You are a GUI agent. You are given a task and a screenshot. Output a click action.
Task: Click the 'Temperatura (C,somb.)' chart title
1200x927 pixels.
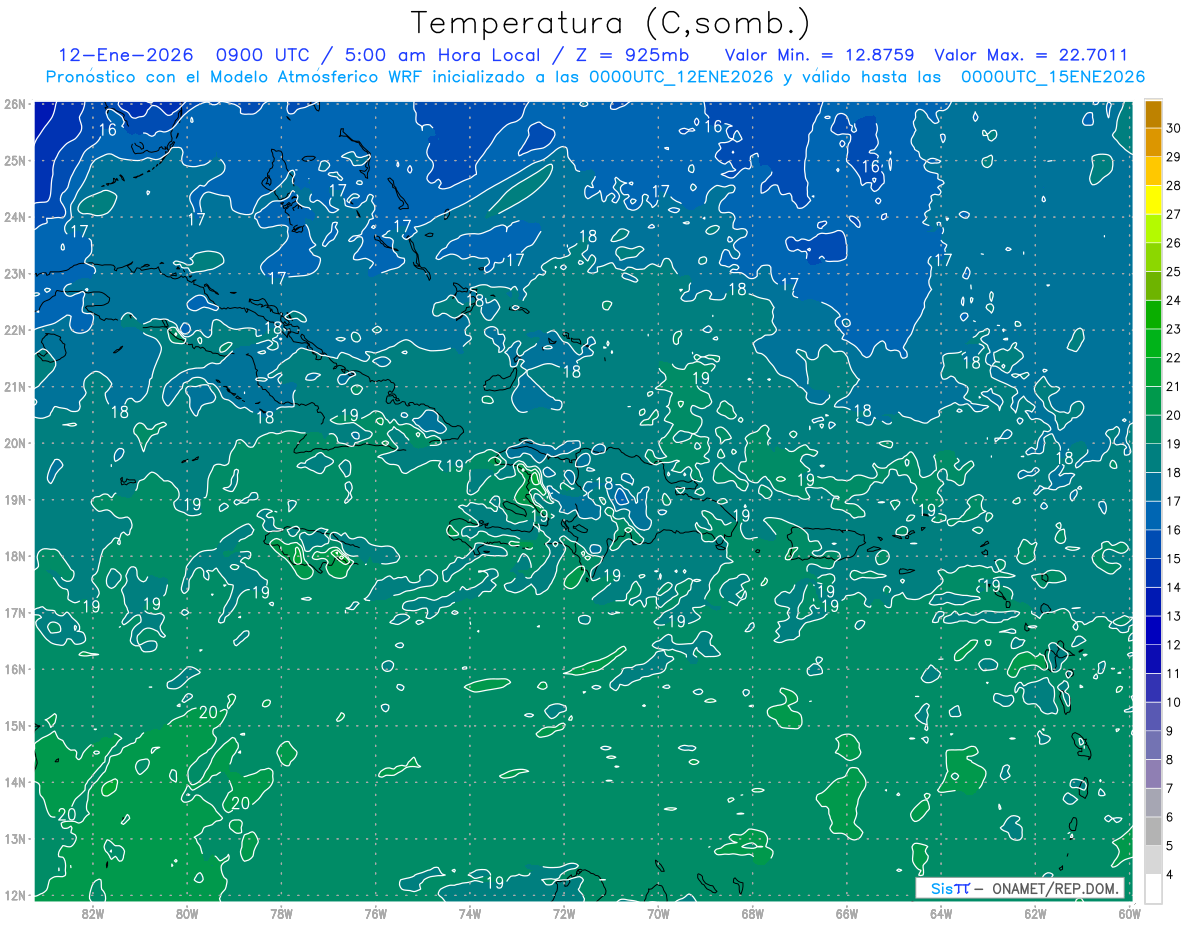[611, 23]
